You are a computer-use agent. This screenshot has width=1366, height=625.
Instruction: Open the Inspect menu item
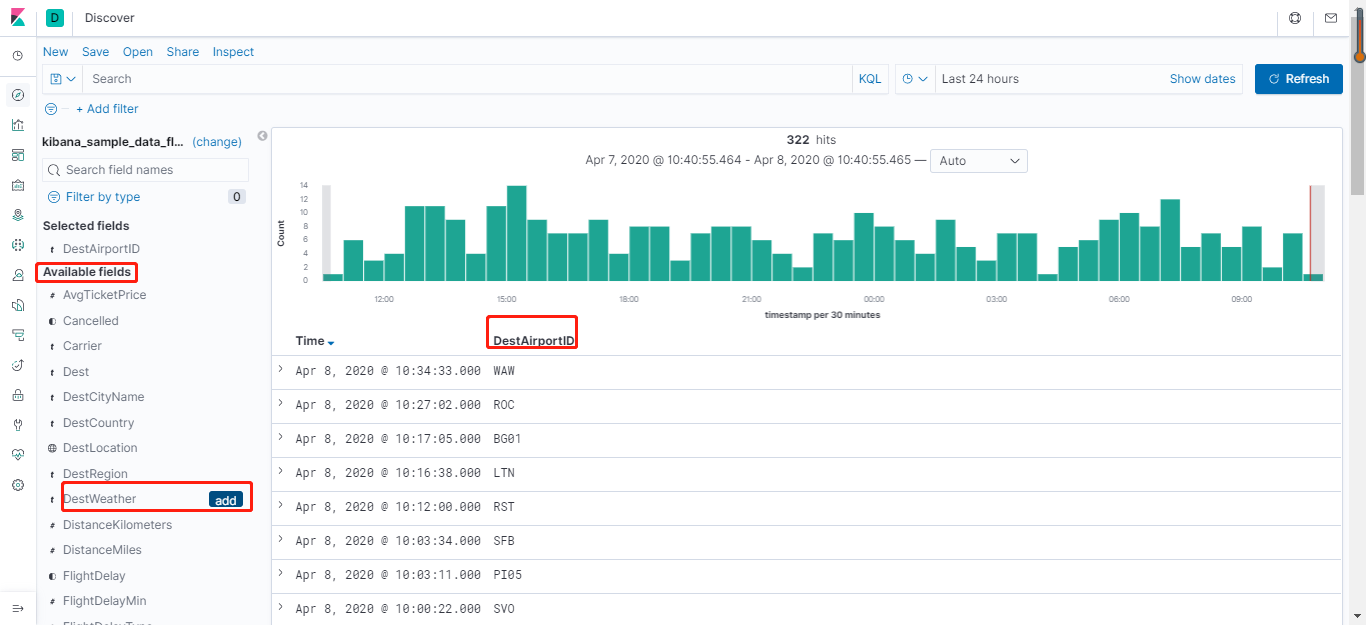233,51
